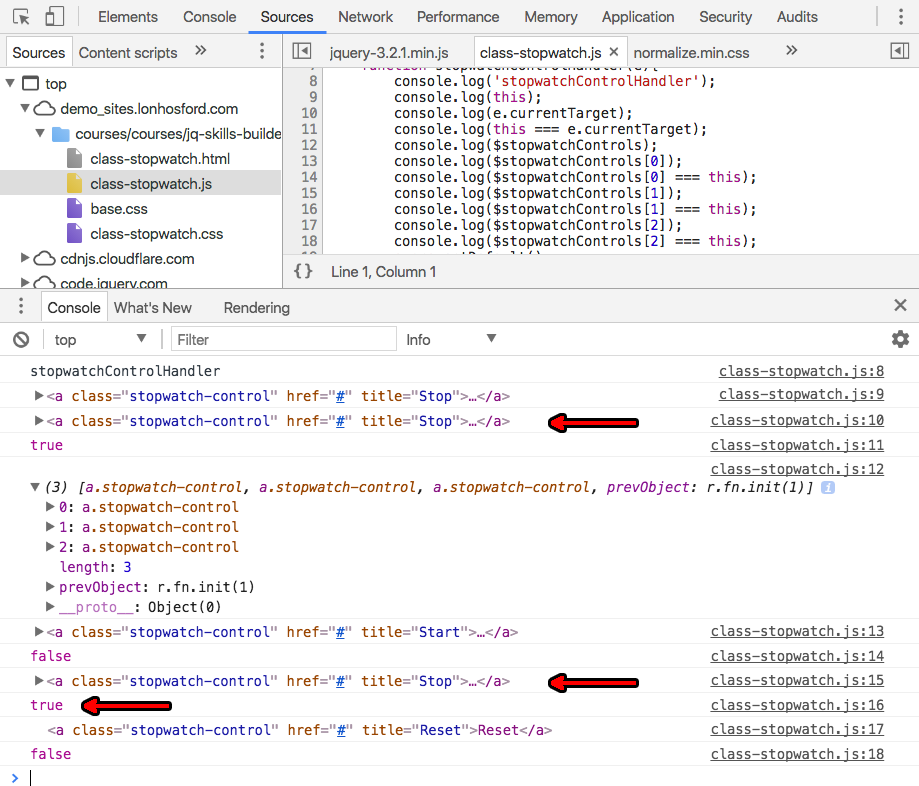Image resolution: width=919 pixels, height=786 pixels.
Task: Close the console drawer
Action: click(x=901, y=305)
